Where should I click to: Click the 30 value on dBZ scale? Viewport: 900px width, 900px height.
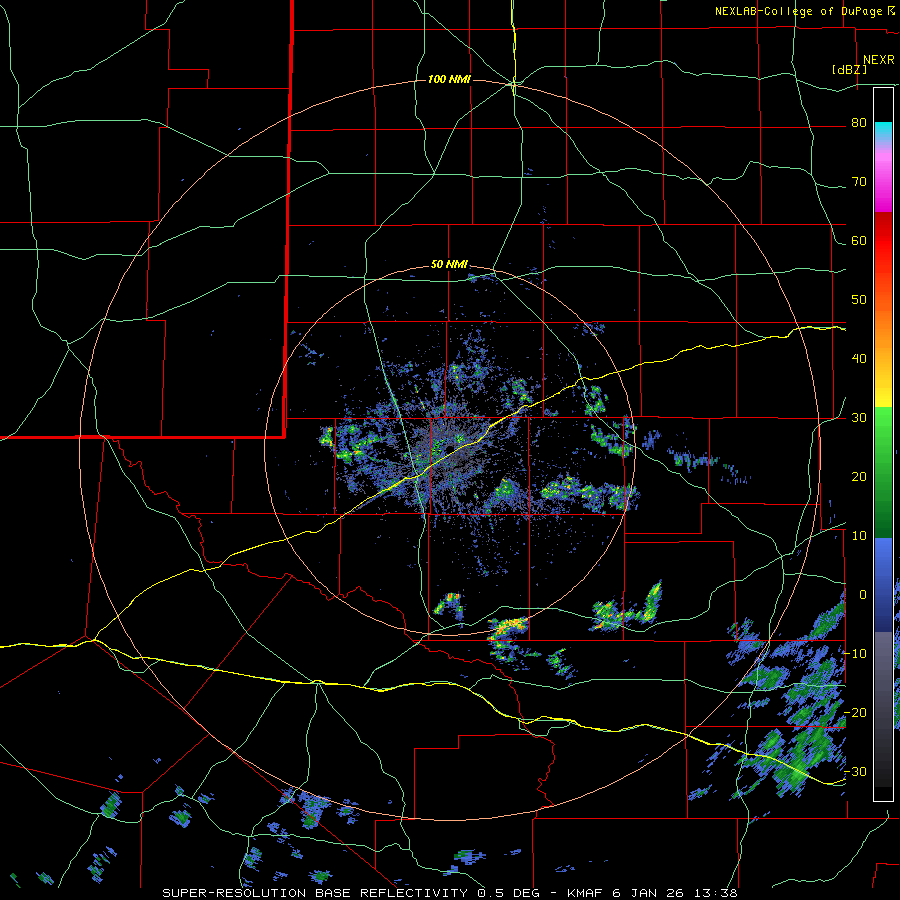[859, 417]
